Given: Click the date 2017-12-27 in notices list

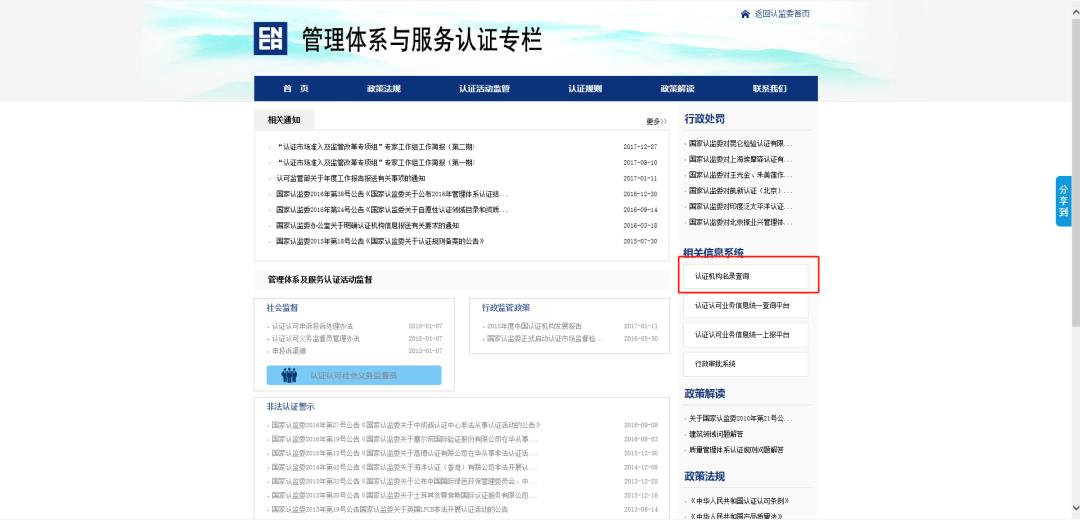Looking at the screenshot, I should point(640,147).
